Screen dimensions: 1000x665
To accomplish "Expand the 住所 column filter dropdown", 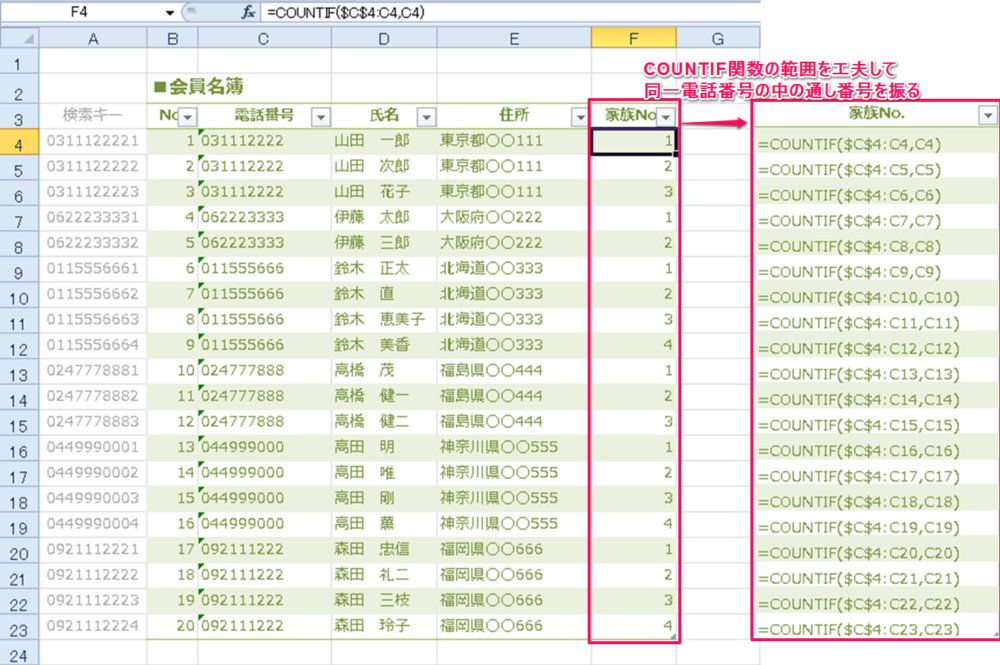I will (579, 117).
